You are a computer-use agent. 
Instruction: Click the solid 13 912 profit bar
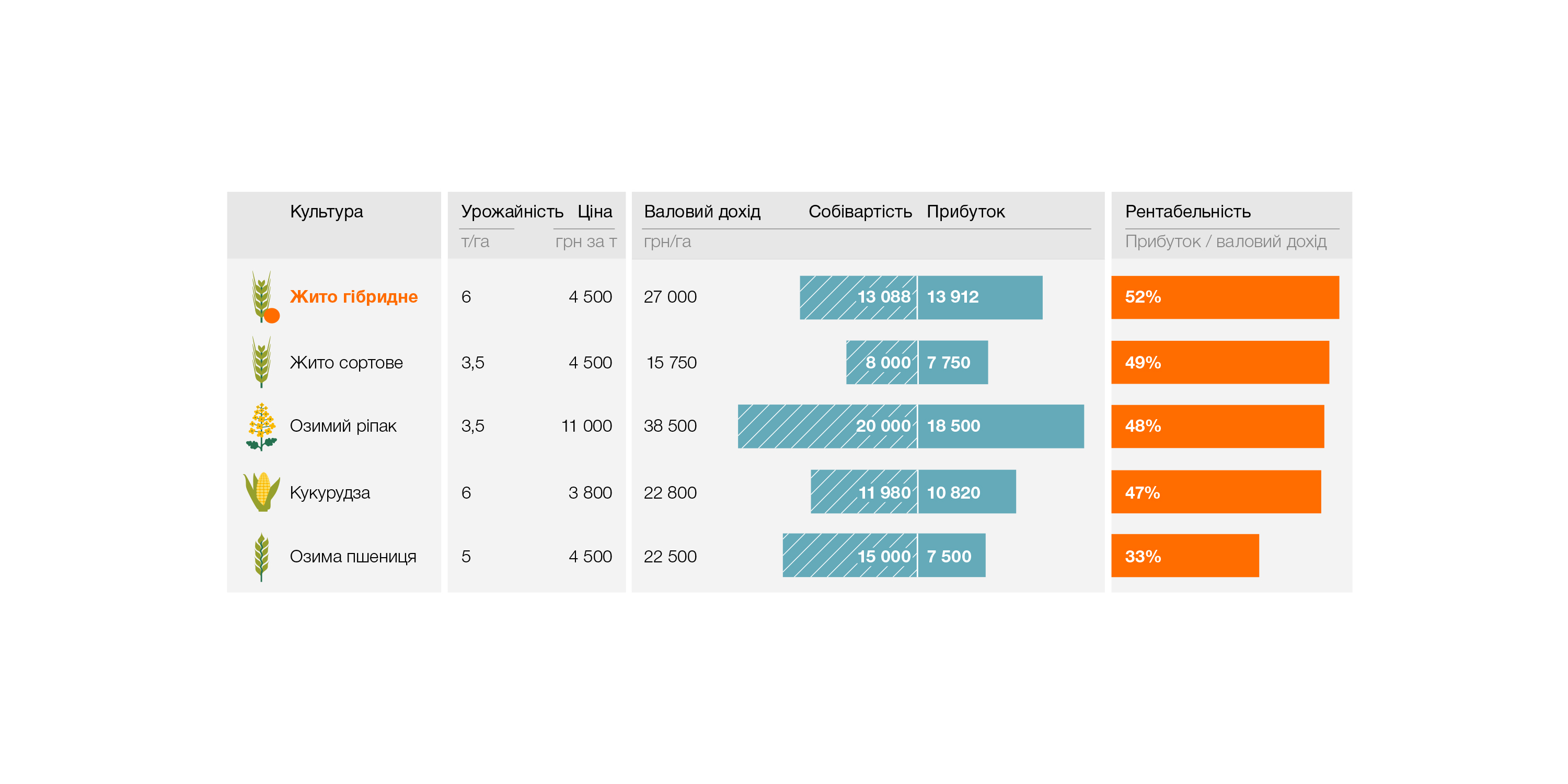click(x=980, y=297)
